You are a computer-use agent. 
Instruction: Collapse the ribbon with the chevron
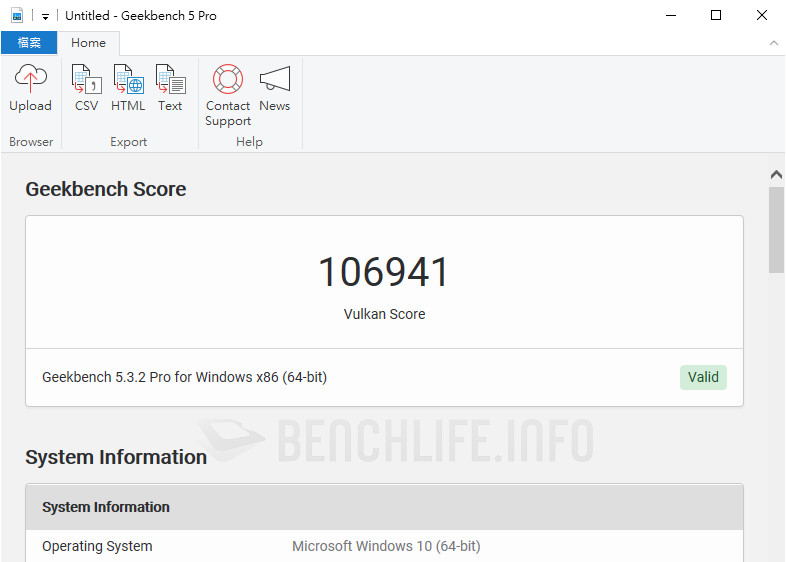click(x=773, y=43)
